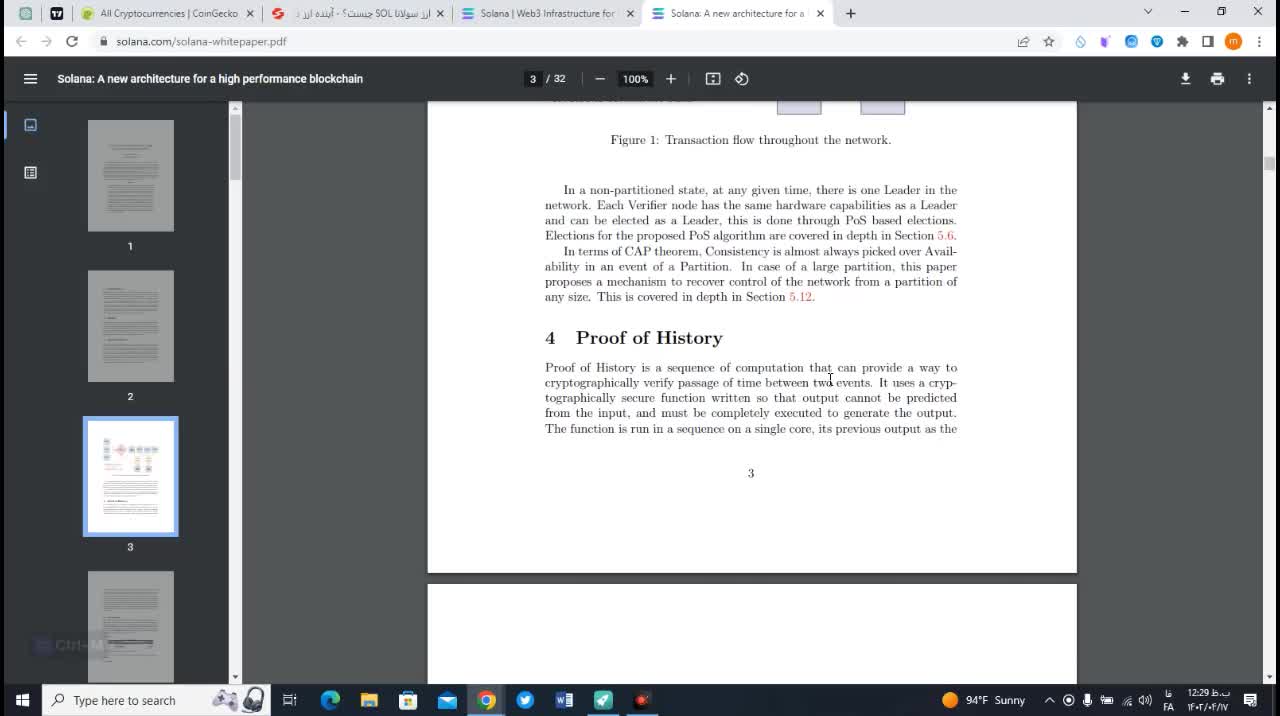Open Microsoft Store from taskbar

(408, 700)
